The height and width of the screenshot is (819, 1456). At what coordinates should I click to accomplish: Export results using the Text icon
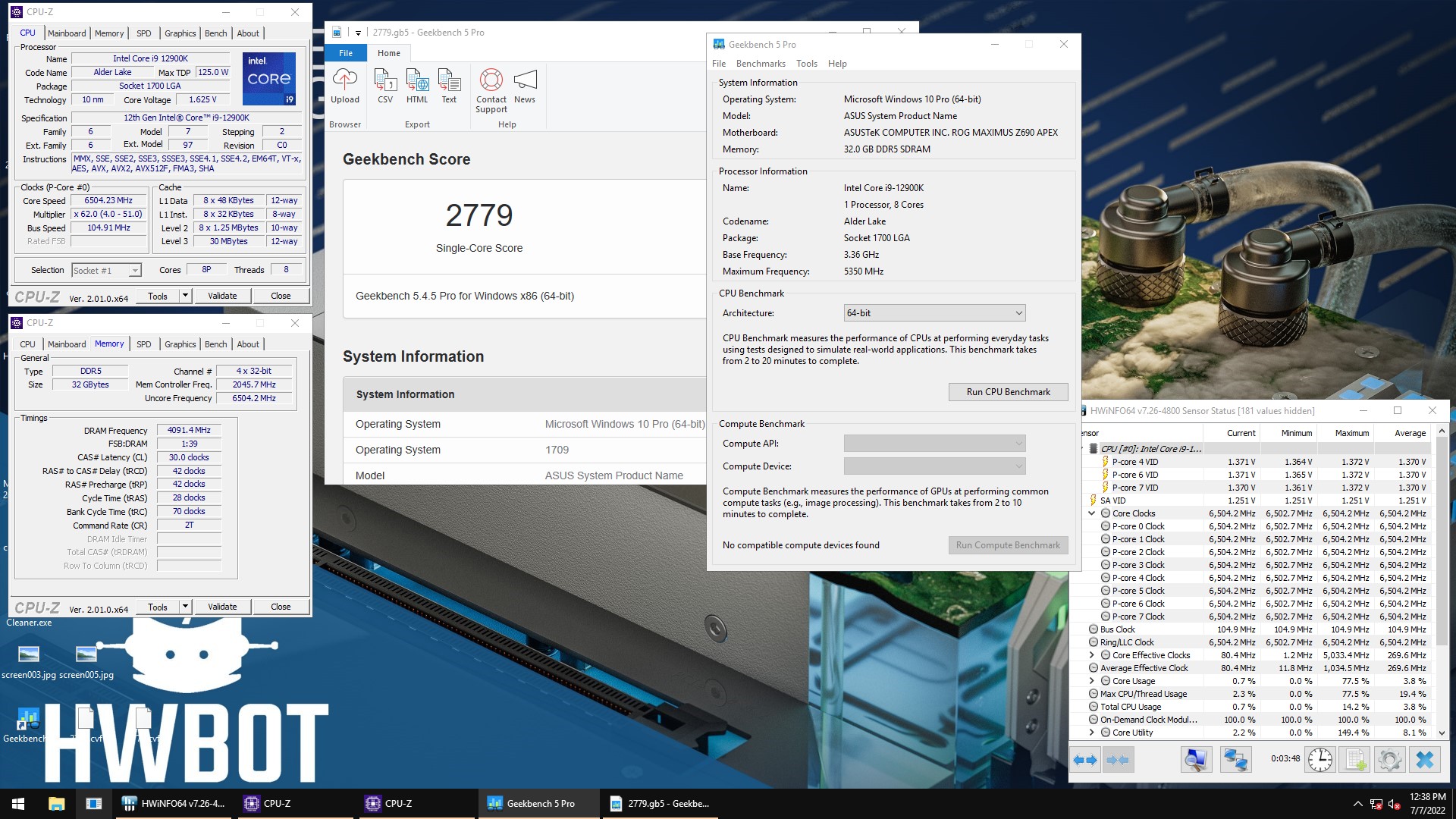coord(449,79)
